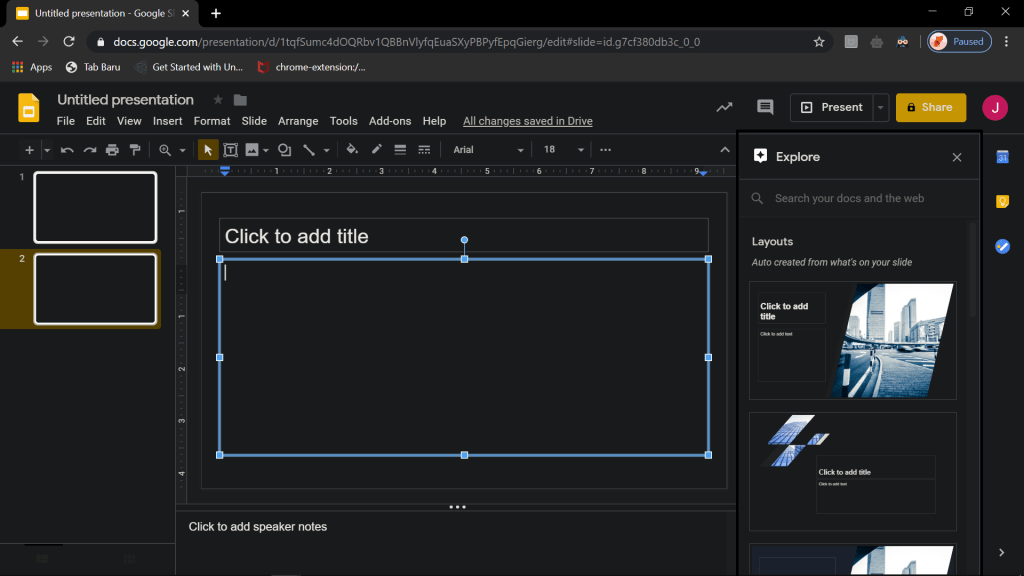
Task: Expand the Present options dropdown arrow
Action: (880, 107)
